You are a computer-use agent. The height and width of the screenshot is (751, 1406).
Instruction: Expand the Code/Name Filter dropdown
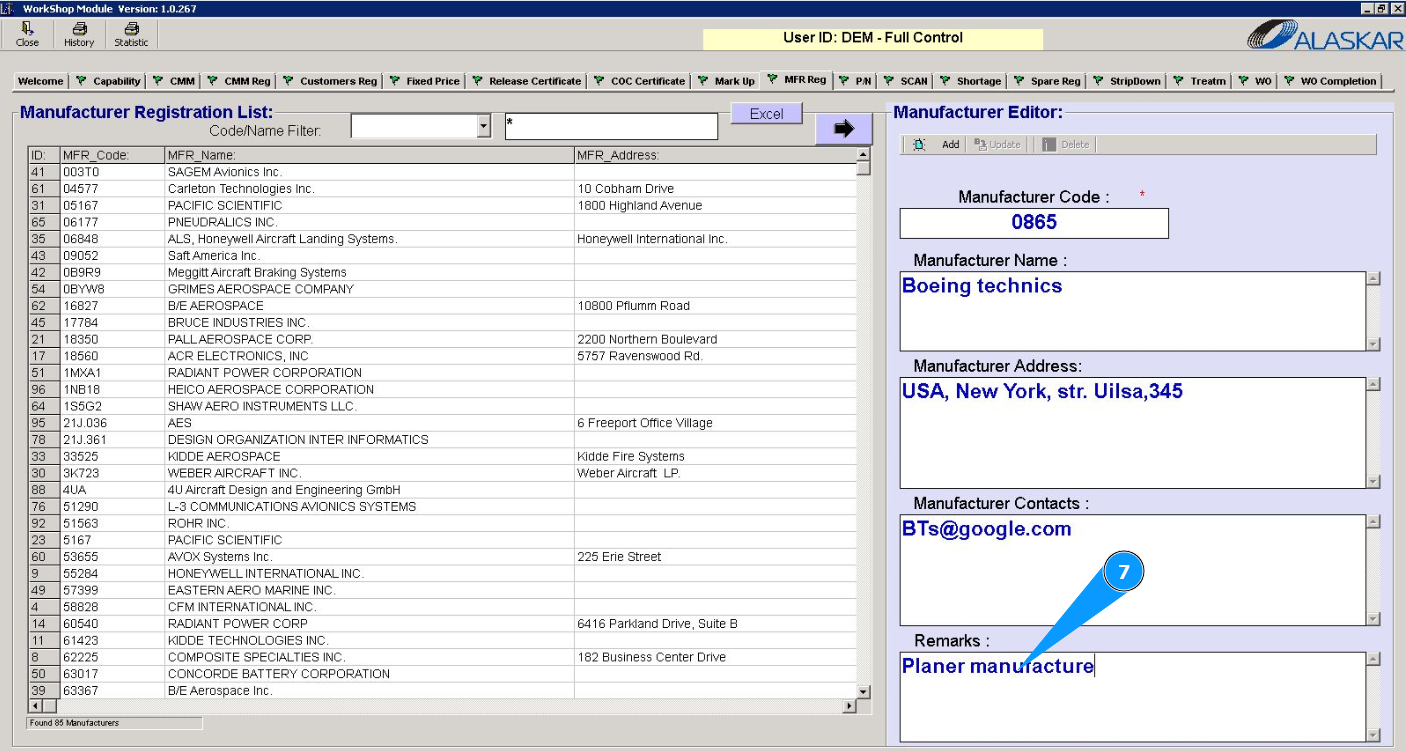click(x=485, y=127)
